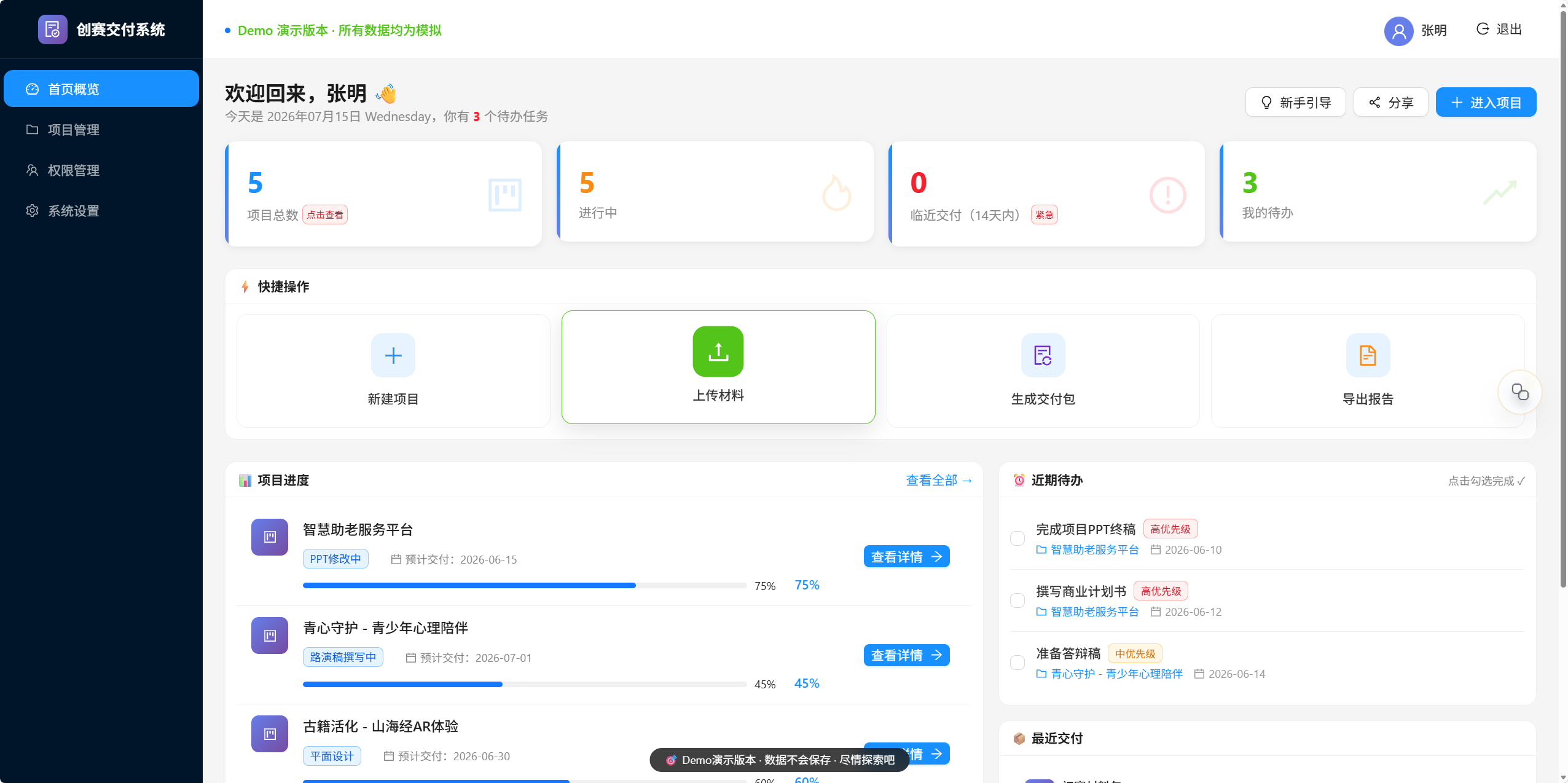Click the chart icon beside 项目进度
1568x783 pixels.
pyautogui.click(x=245, y=480)
